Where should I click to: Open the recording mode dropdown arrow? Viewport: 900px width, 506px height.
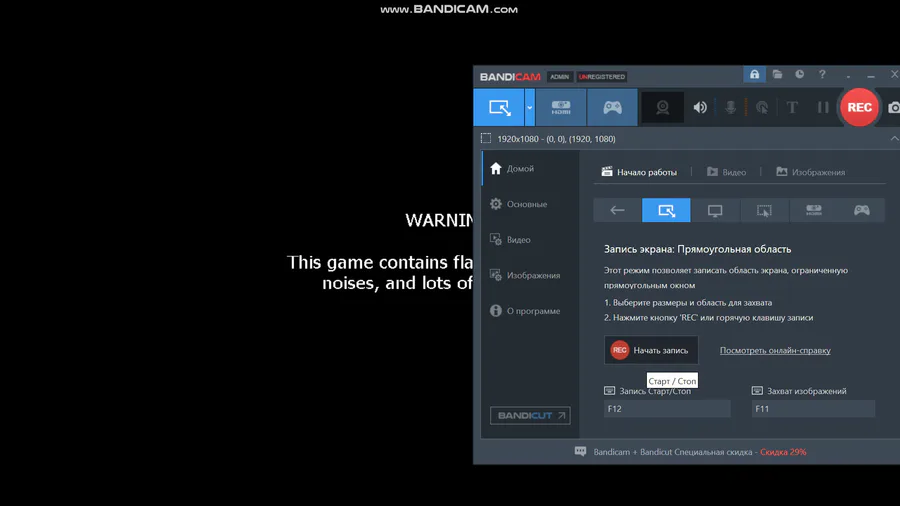tap(529, 107)
